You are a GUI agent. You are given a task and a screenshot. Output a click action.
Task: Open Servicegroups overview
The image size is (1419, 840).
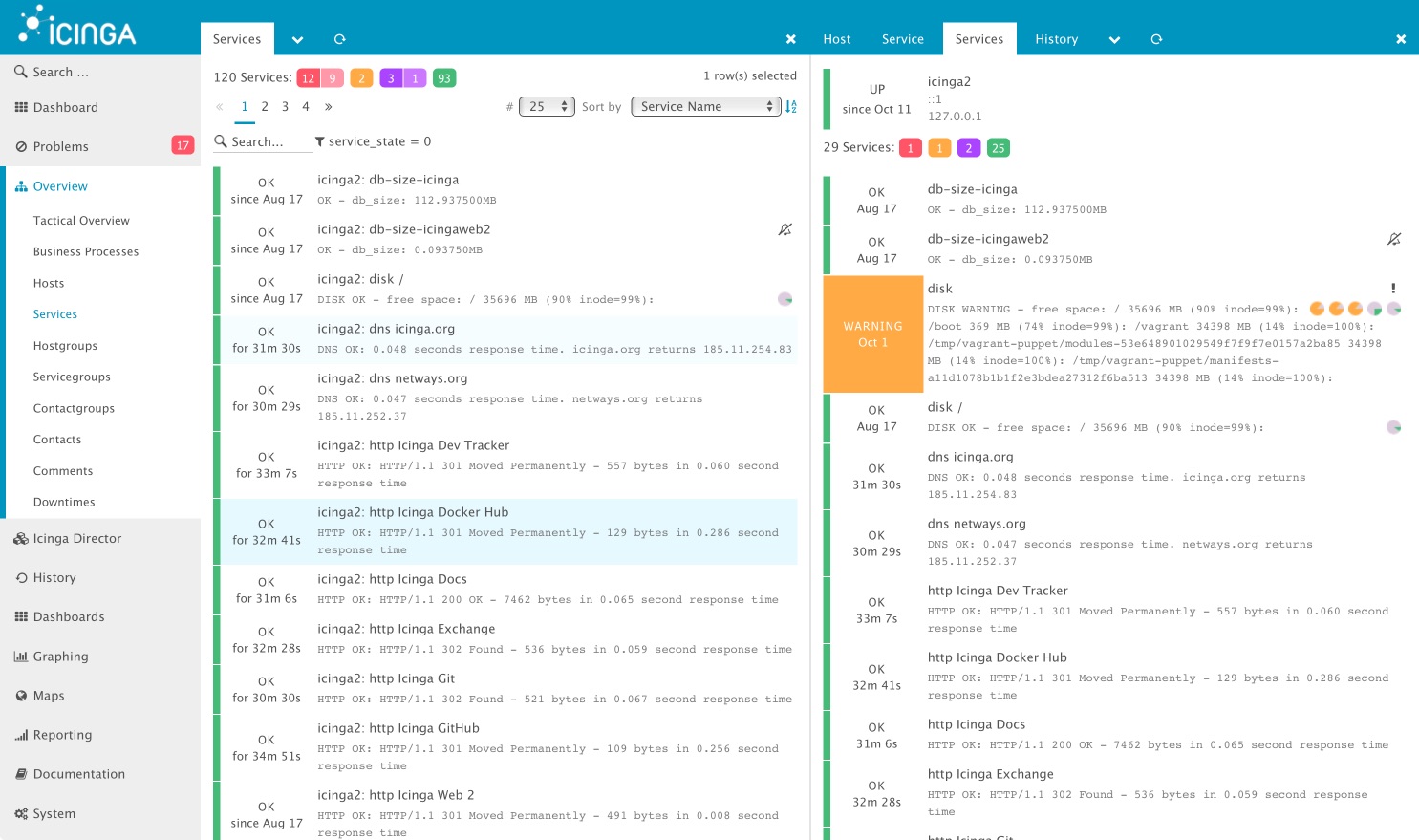72,377
